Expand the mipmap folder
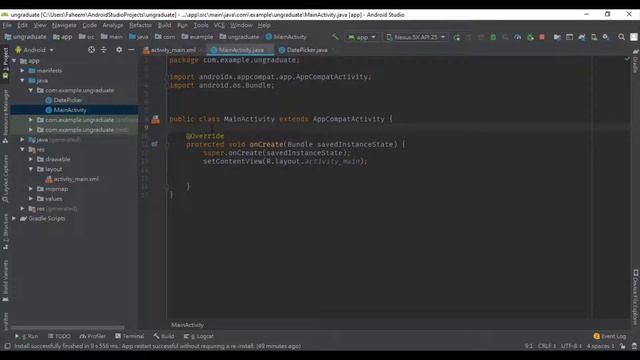Viewport: 640px width, 360px height. (x=31, y=189)
